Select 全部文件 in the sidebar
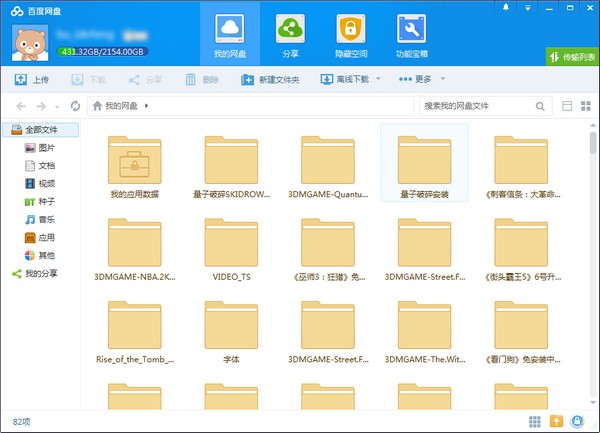600x433 pixels. (41, 130)
